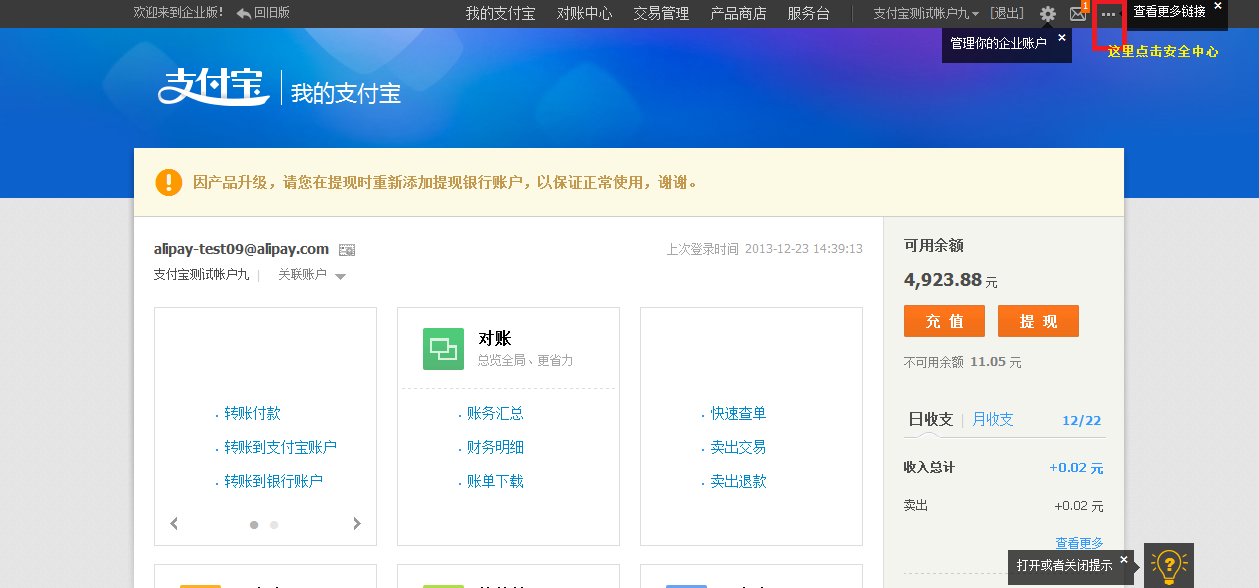Toggle the lightbulb tips icon

click(x=1169, y=565)
